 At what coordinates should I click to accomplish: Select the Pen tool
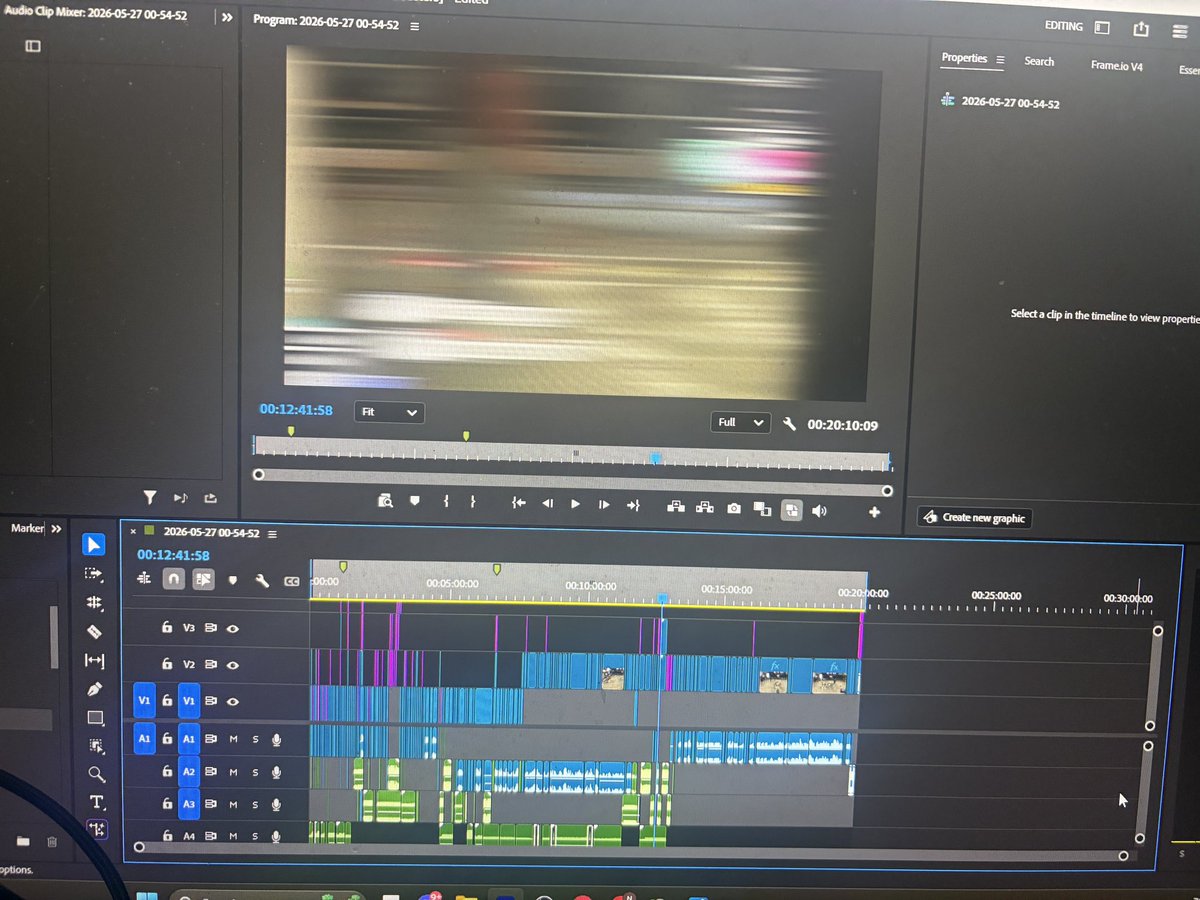tap(95, 689)
